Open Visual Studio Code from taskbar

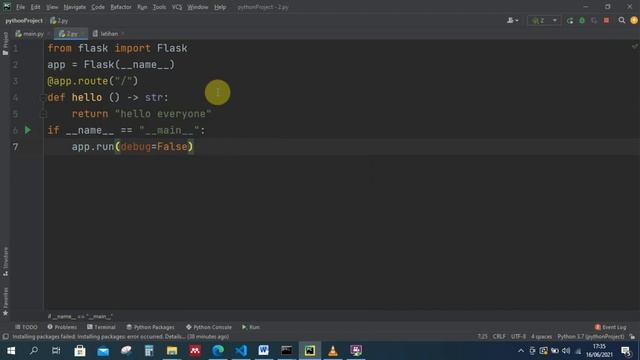[x=241, y=351]
